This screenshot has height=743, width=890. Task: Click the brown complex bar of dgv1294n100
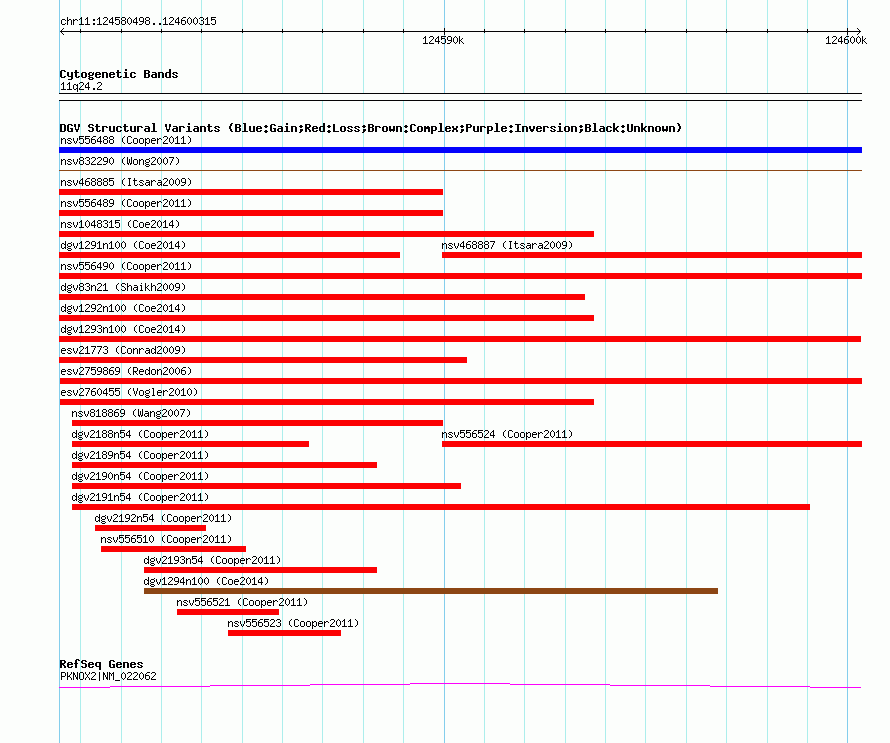[431, 591]
